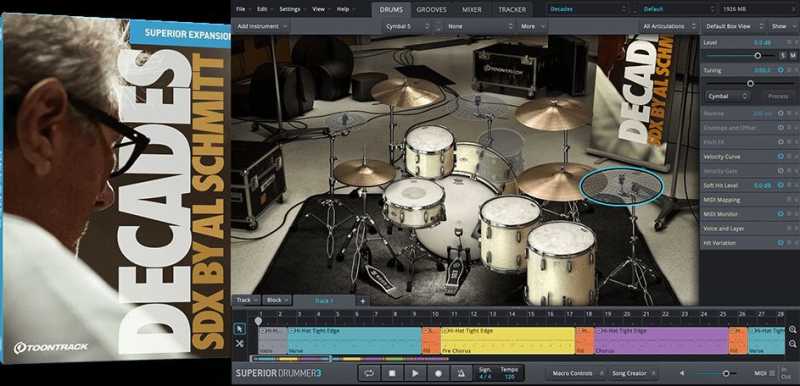Screen dimensions: 800x386
Task: Click the Tuning slider knob
Action: click(x=750, y=83)
